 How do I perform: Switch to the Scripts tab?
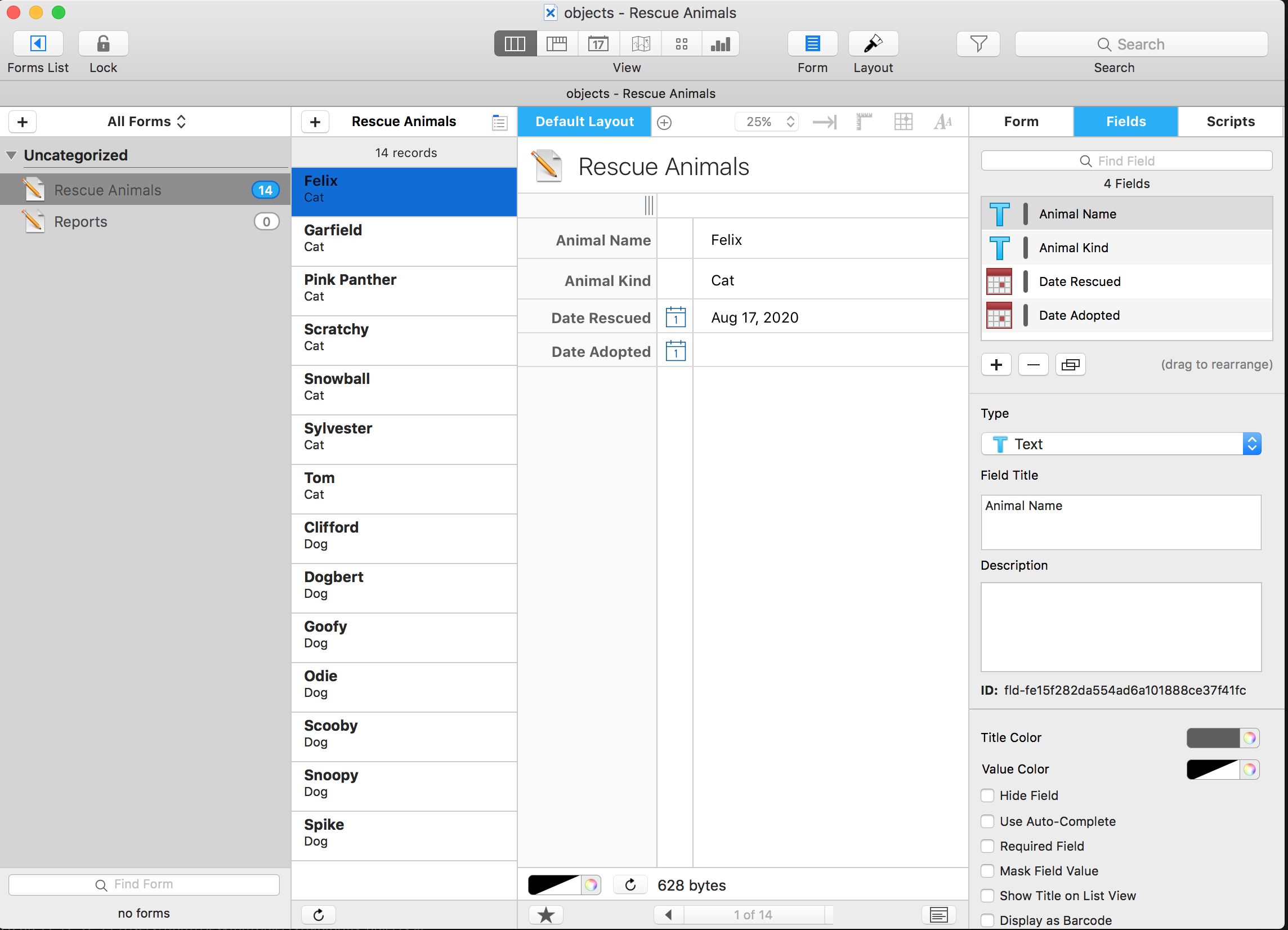pyautogui.click(x=1230, y=122)
